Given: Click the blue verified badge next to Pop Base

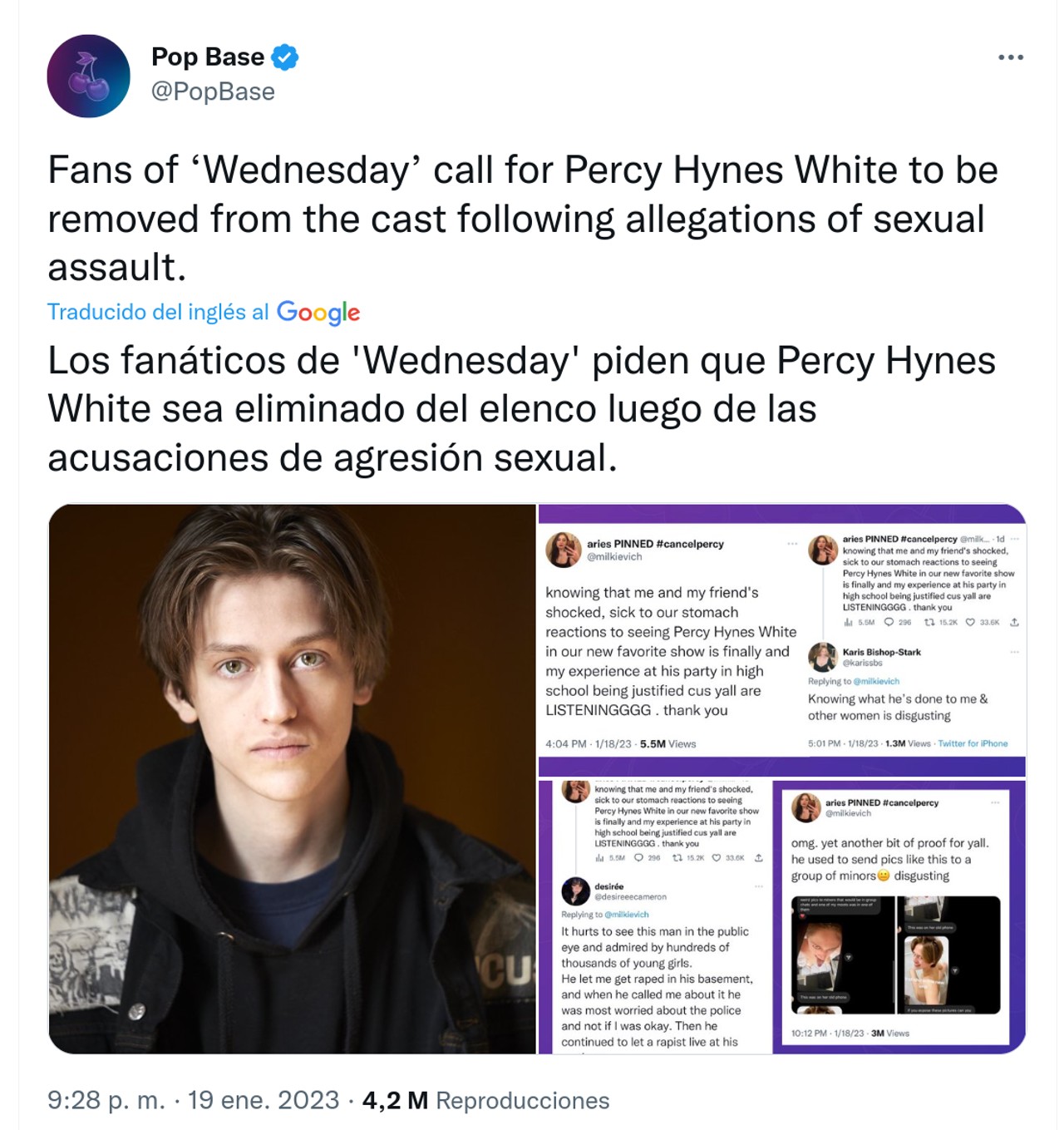Looking at the screenshot, I should pos(284,57).
